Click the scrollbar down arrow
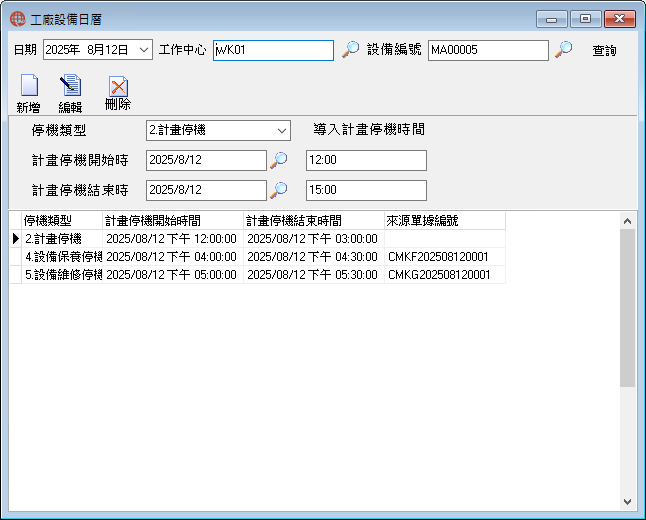Viewport: 646px width, 520px height. (627, 501)
